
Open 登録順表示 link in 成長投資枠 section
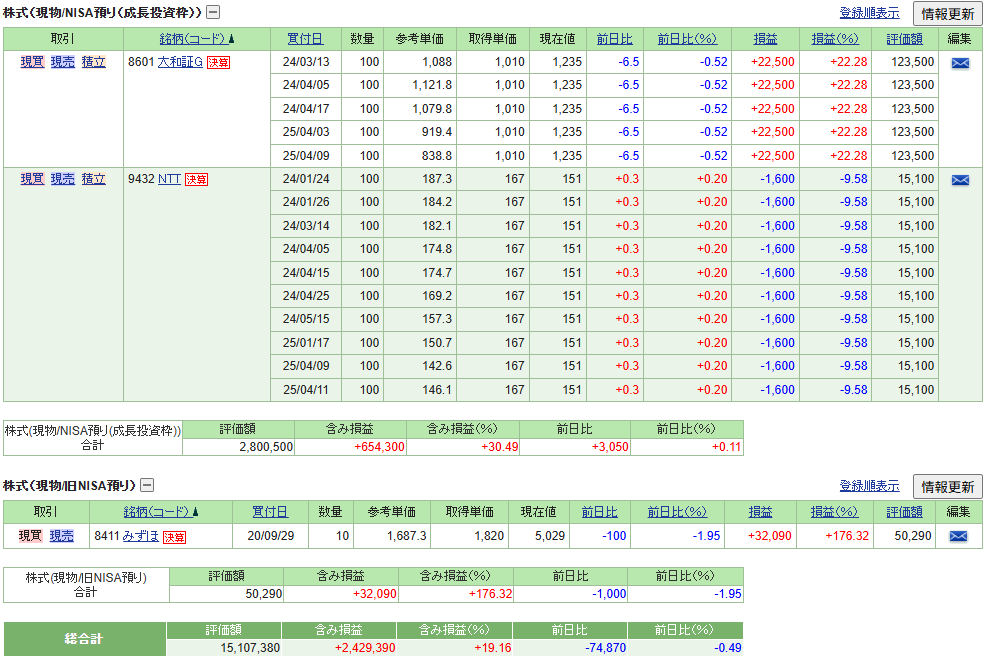(869, 13)
